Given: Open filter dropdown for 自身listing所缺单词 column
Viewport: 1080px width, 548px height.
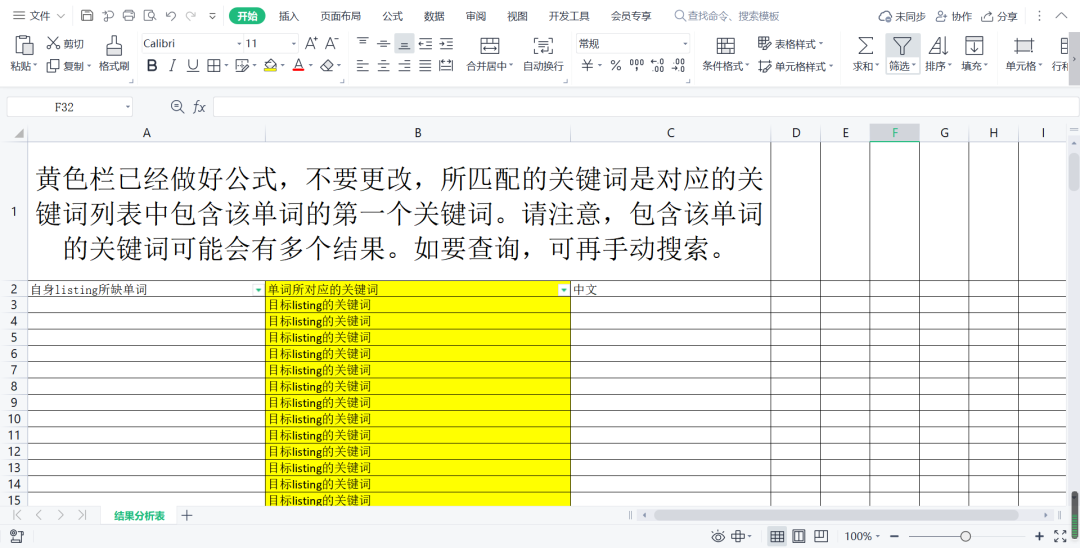Looking at the screenshot, I should 258,291.
